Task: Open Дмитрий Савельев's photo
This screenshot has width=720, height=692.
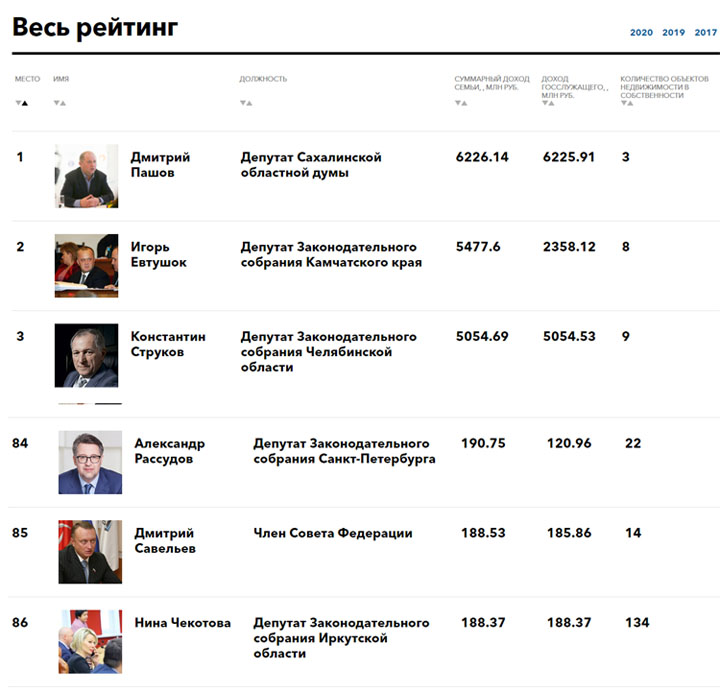Action: pos(90,552)
